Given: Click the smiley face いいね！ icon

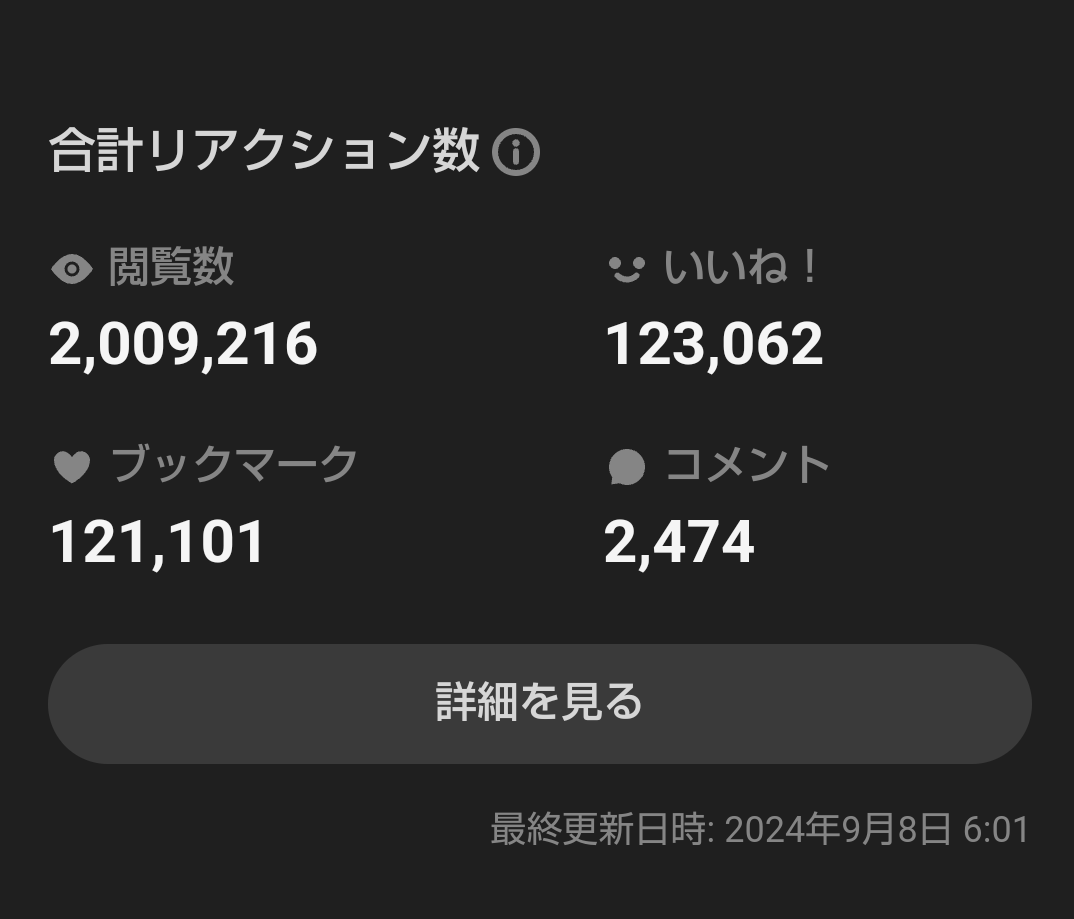Looking at the screenshot, I should tap(626, 269).
